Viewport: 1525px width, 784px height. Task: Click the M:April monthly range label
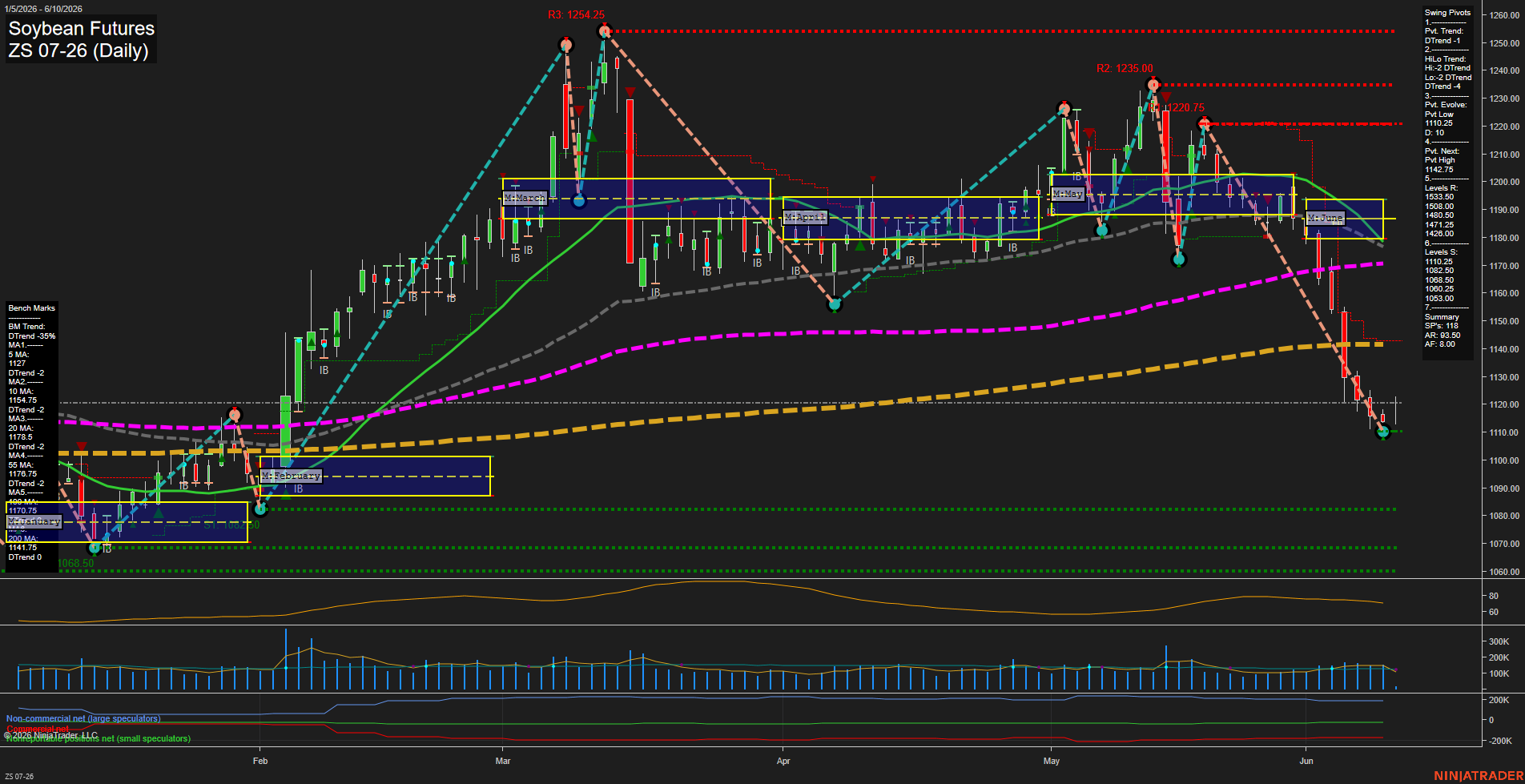[804, 217]
